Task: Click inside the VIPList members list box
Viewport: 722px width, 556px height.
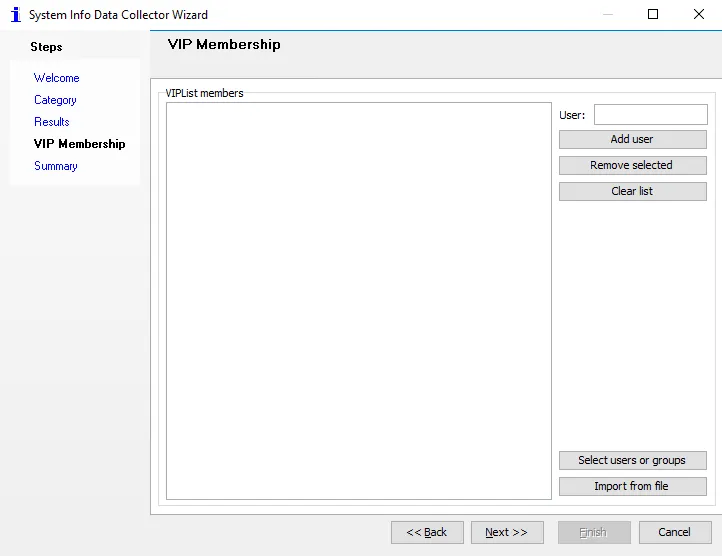Action: (x=359, y=301)
